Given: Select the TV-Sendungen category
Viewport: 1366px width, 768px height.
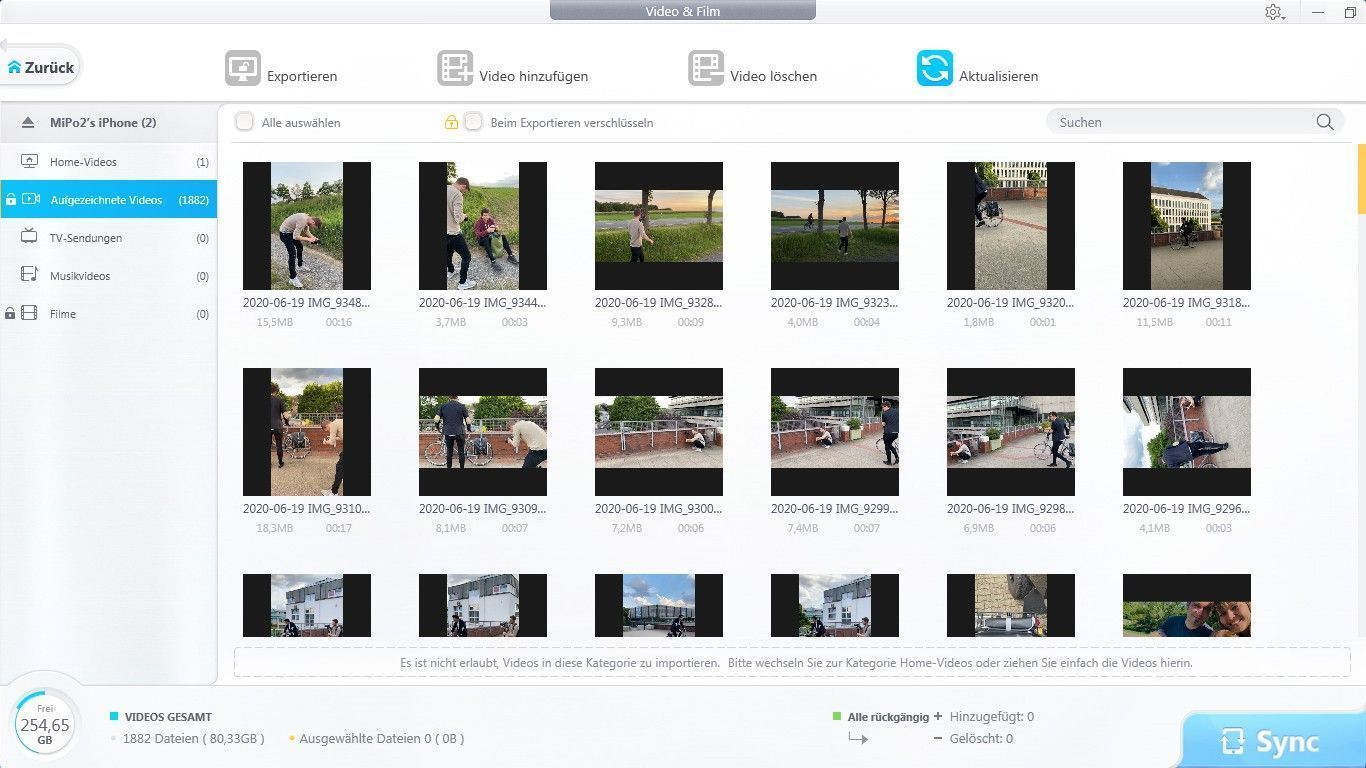Looking at the screenshot, I should (86, 238).
